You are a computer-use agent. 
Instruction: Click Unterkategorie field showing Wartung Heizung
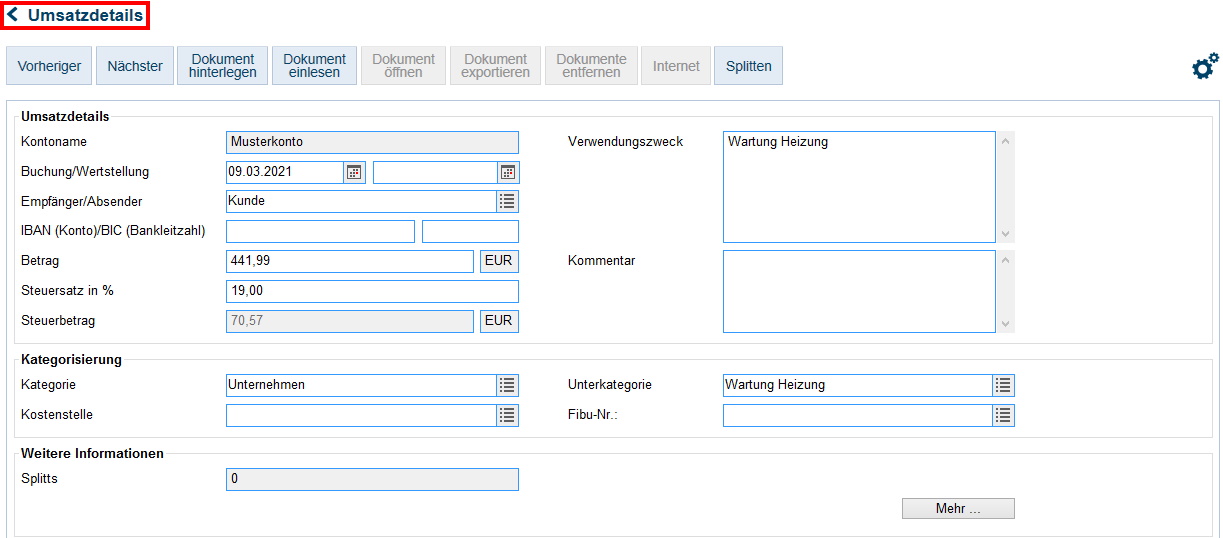pyautogui.click(x=857, y=385)
